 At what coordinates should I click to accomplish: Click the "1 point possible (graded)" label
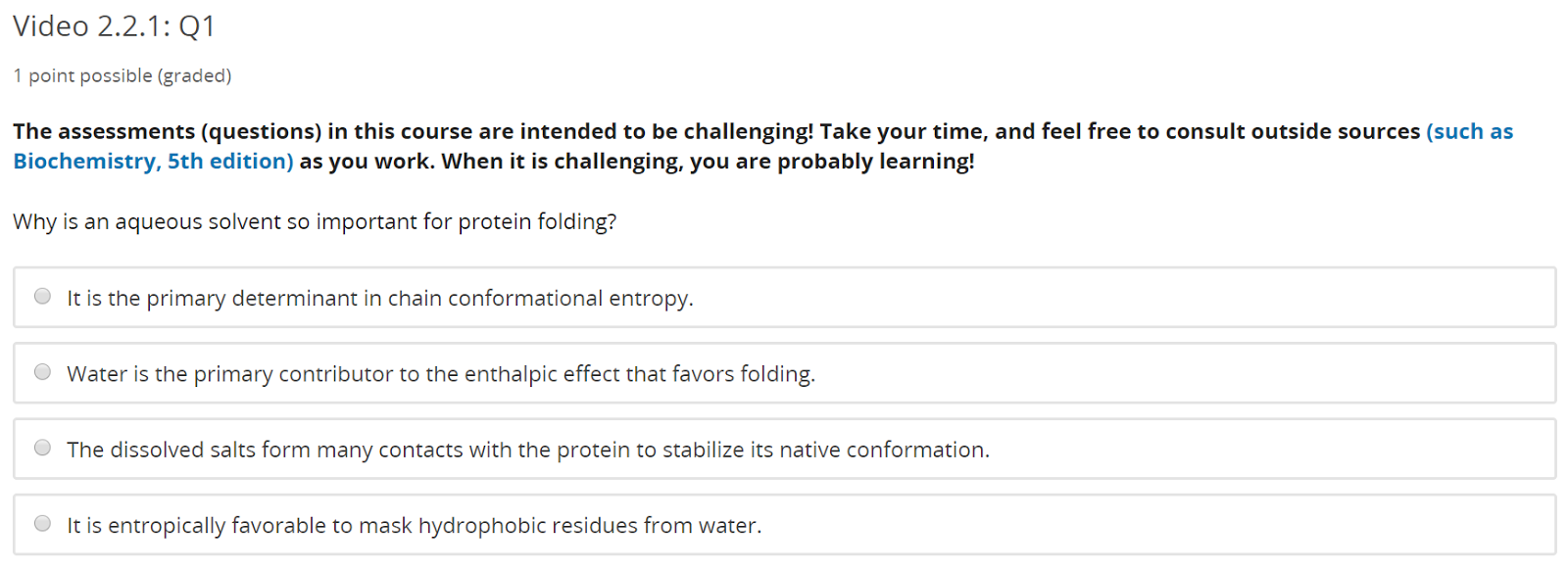[122, 76]
